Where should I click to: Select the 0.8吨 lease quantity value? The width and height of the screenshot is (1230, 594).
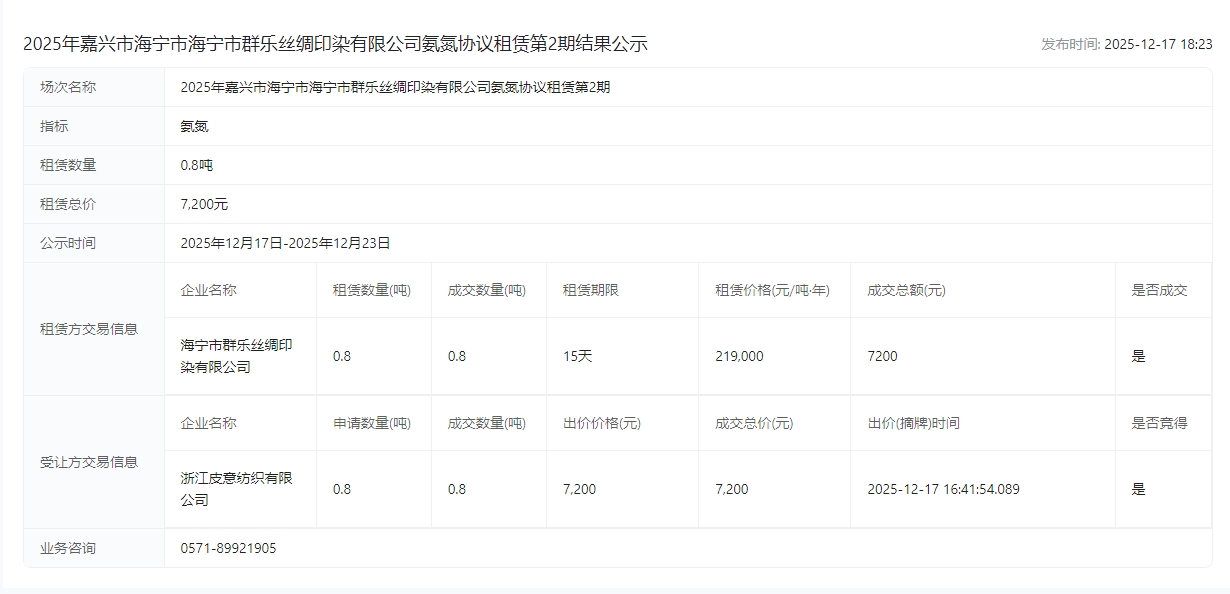[196, 165]
